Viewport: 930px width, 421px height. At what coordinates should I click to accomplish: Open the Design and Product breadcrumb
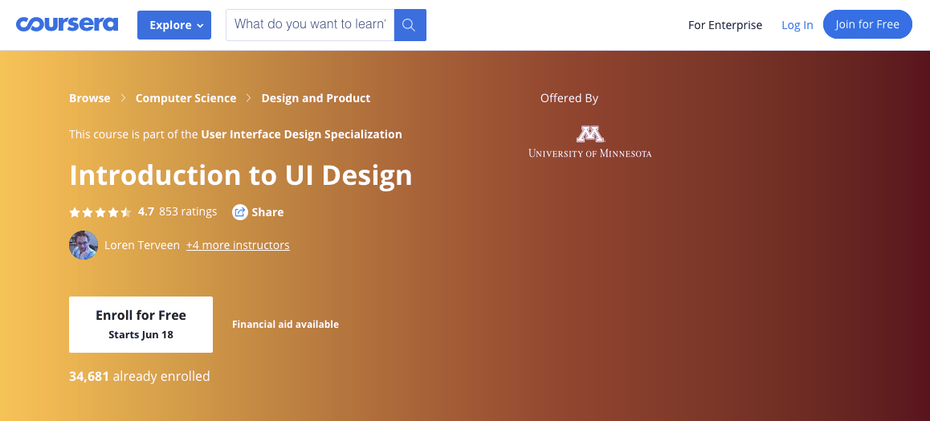pyautogui.click(x=316, y=98)
